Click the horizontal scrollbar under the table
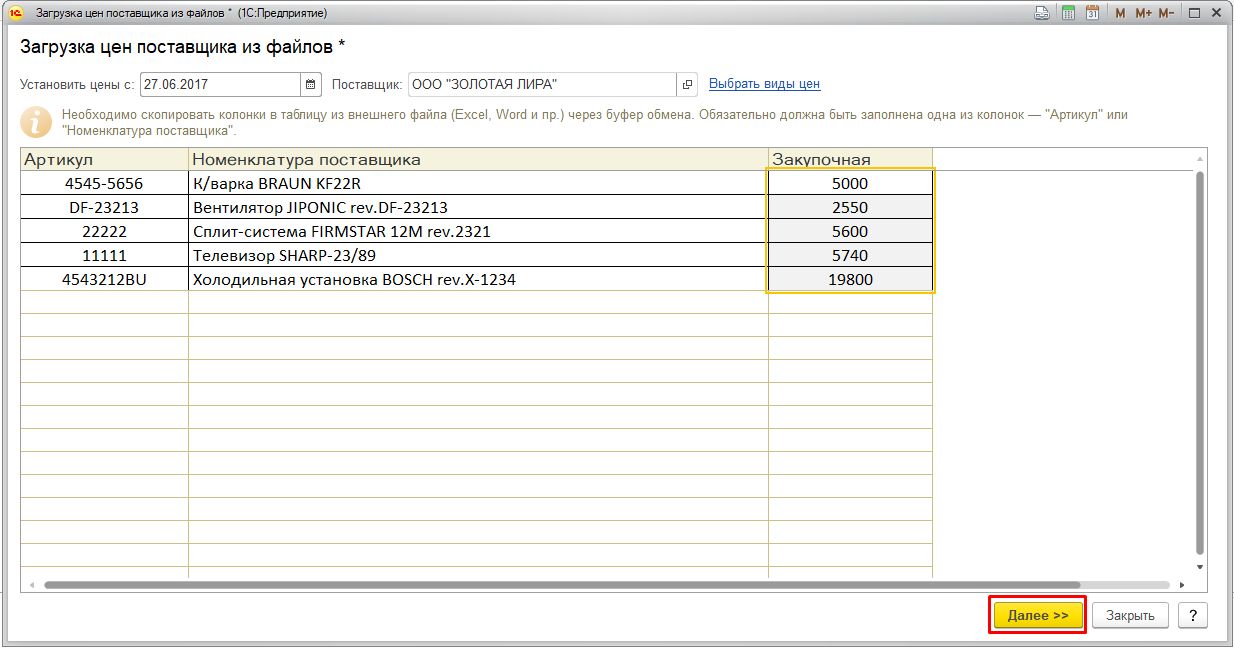1234x648 pixels. click(560, 585)
